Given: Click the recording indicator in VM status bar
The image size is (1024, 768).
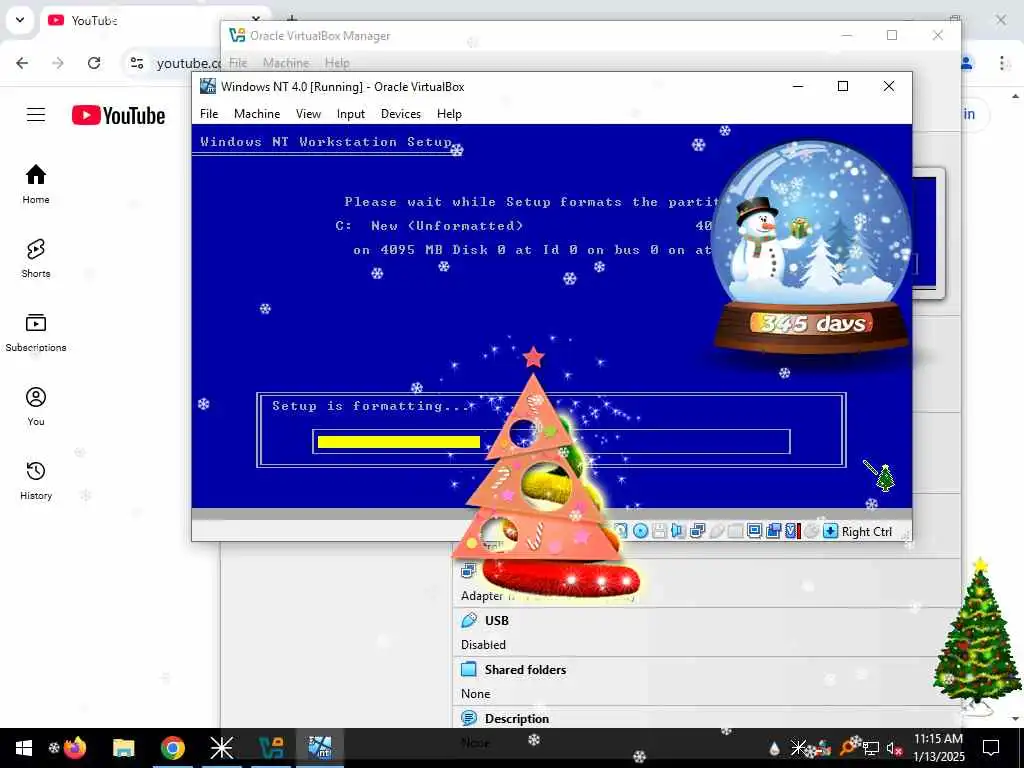Looking at the screenshot, I should pyautogui.click(x=773, y=532).
